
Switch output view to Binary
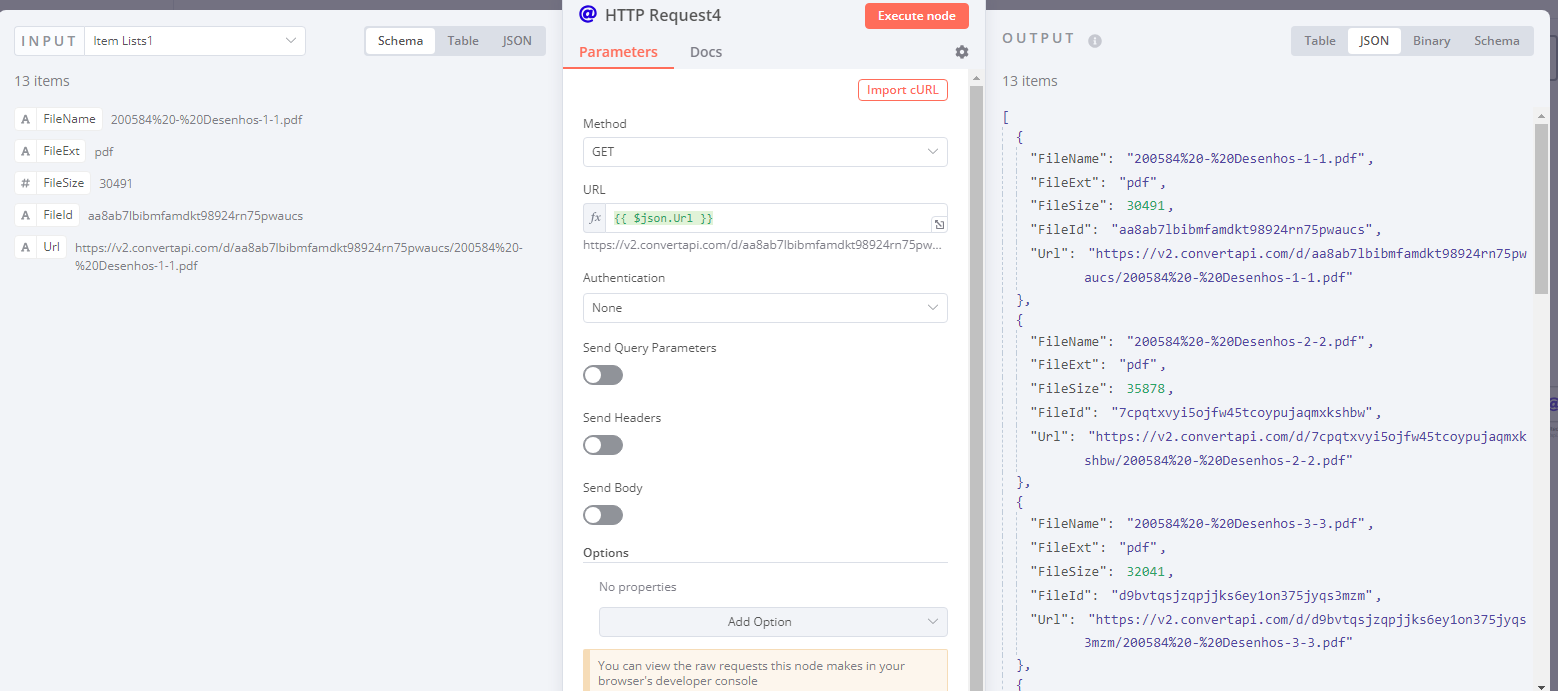[1431, 41]
